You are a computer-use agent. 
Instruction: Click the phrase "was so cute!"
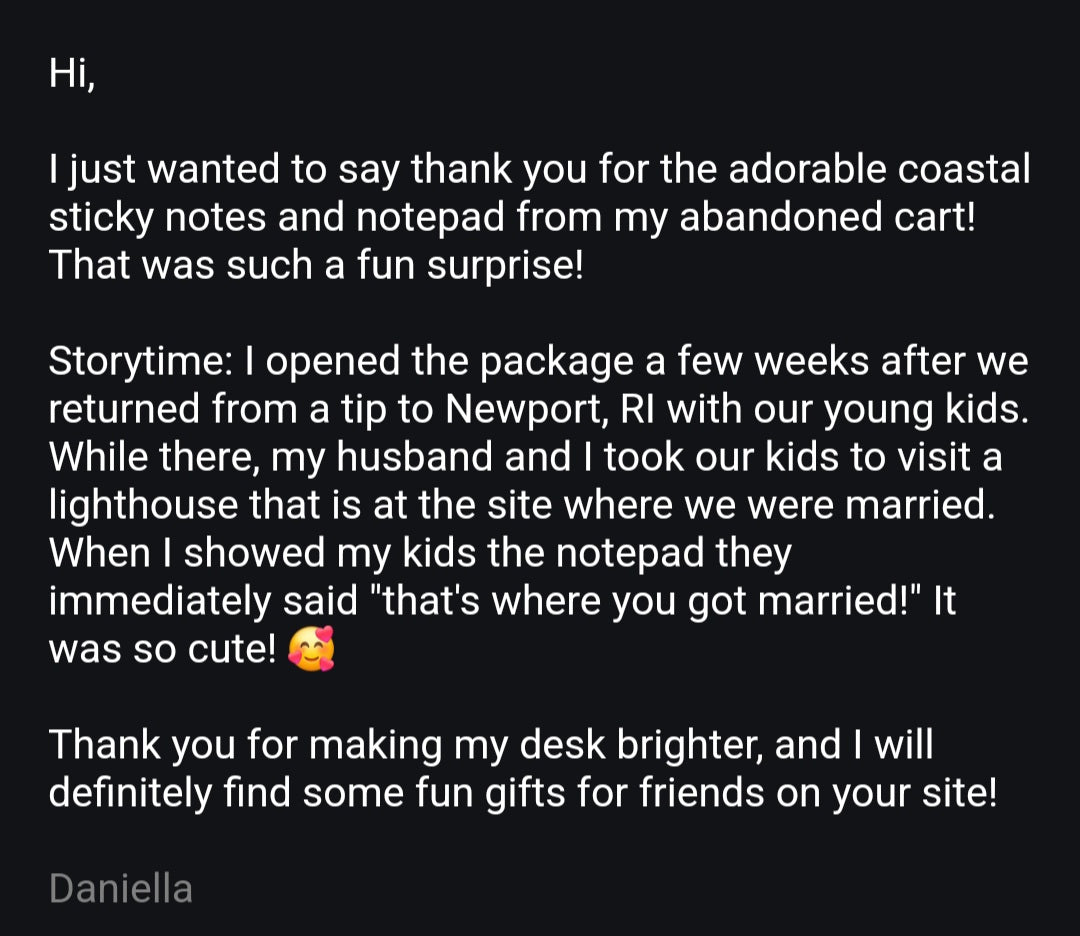pos(162,650)
